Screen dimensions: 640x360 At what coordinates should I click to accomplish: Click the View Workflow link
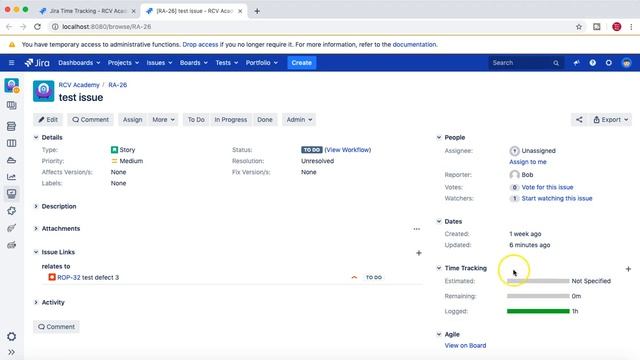[348, 150]
